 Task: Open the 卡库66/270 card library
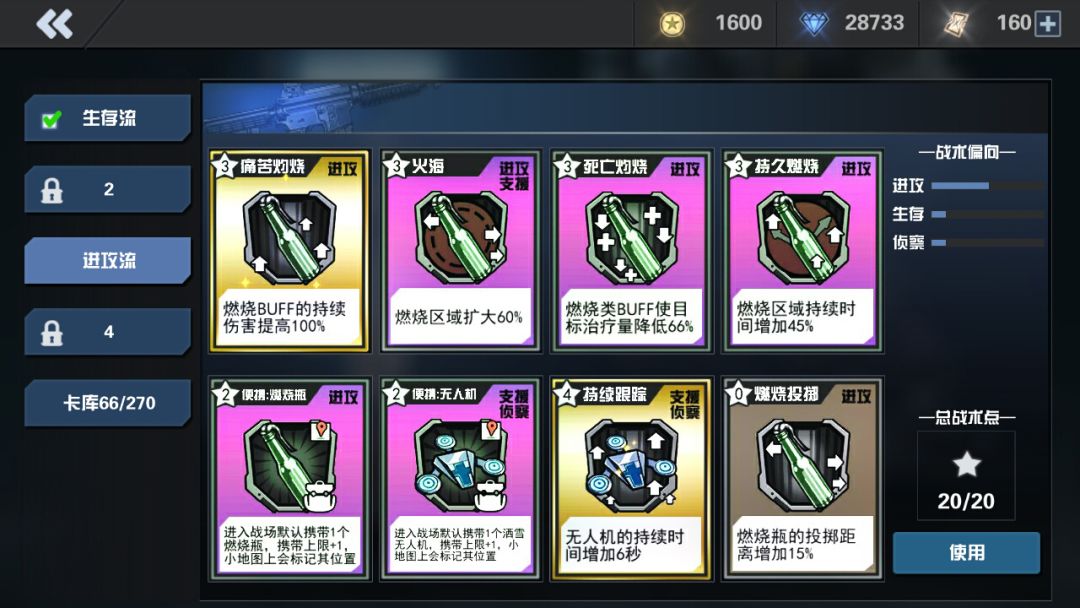pyautogui.click(x=107, y=403)
